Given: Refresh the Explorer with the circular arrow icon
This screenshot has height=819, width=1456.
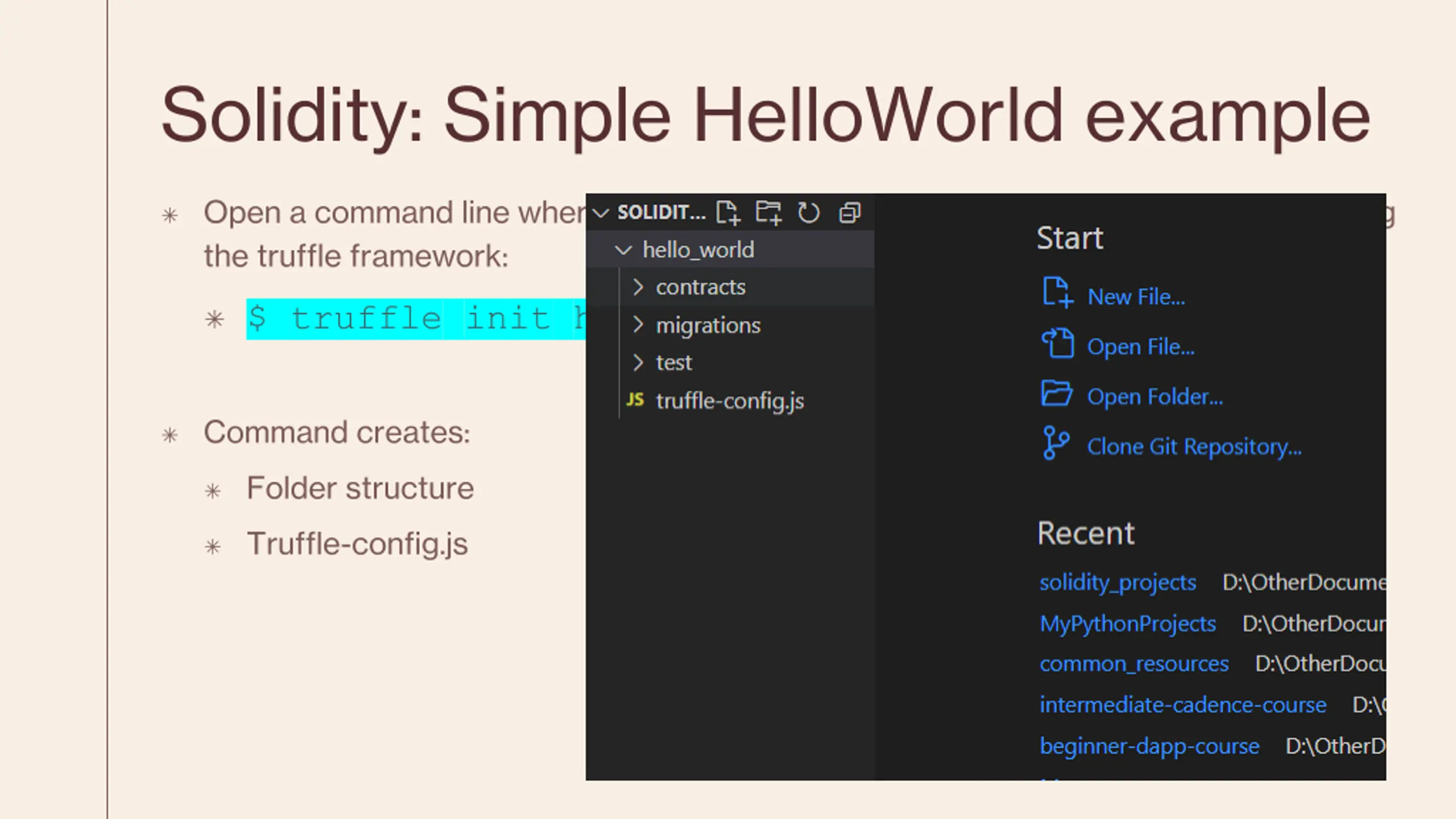Looking at the screenshot, I should [x=809, y=213].
